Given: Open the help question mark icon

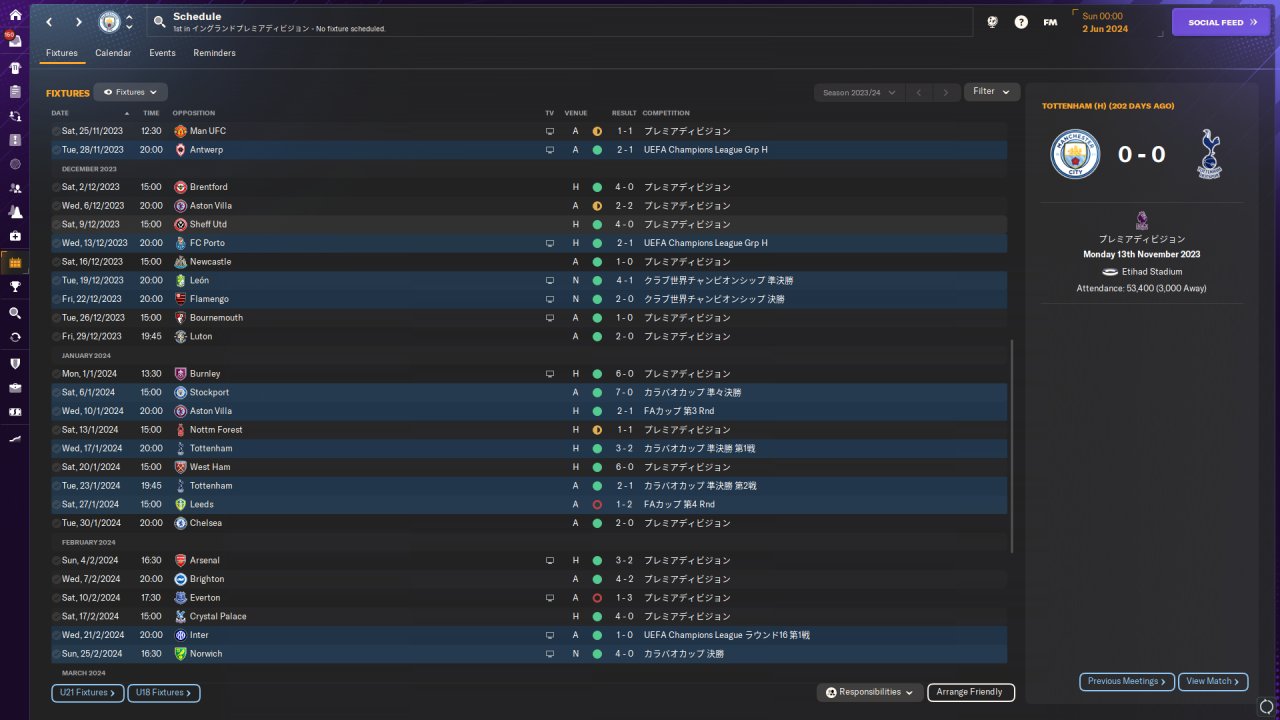Looking at the screenshot, I should (1021, 22).
